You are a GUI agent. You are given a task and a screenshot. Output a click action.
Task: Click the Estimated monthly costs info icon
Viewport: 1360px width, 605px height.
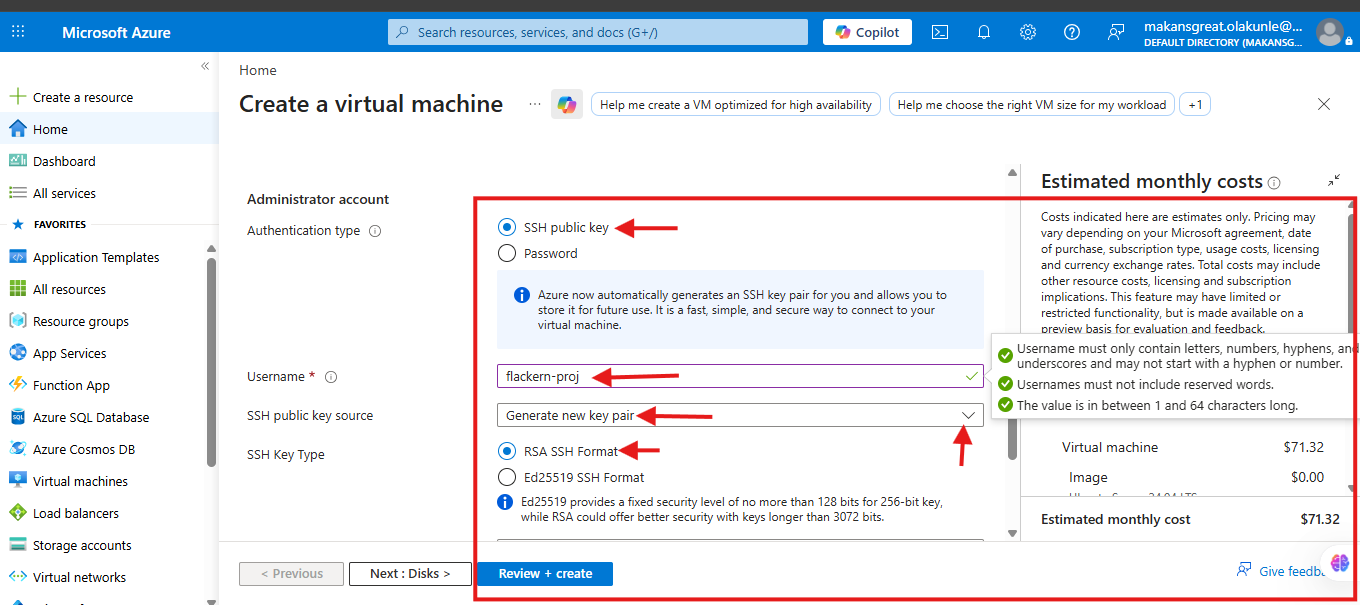pos(1274,183)
